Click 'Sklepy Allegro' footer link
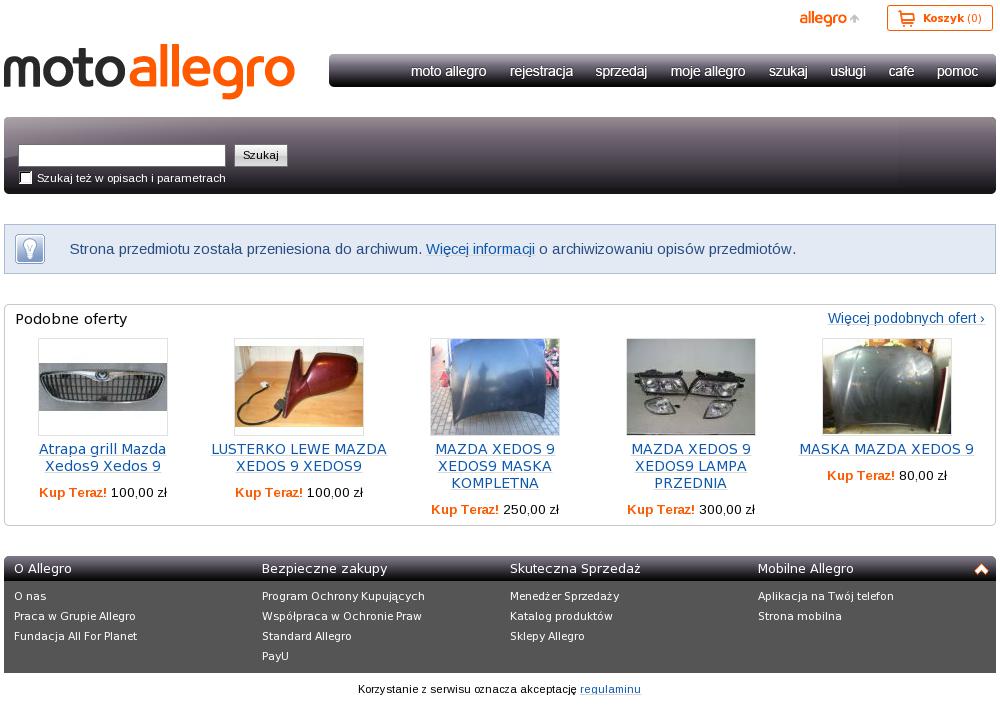 click(x=547, y=636)
